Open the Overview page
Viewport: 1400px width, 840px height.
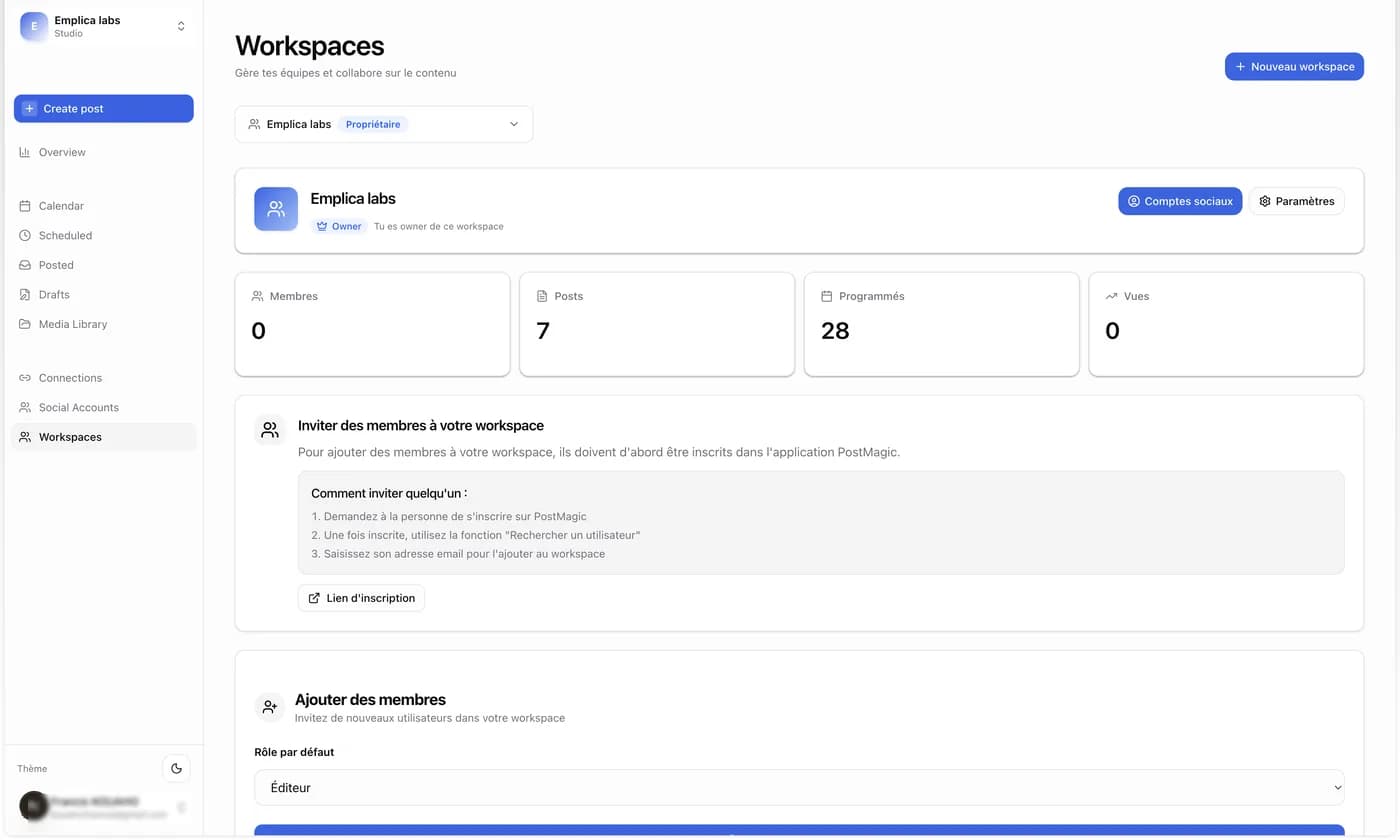click(104, 152)
